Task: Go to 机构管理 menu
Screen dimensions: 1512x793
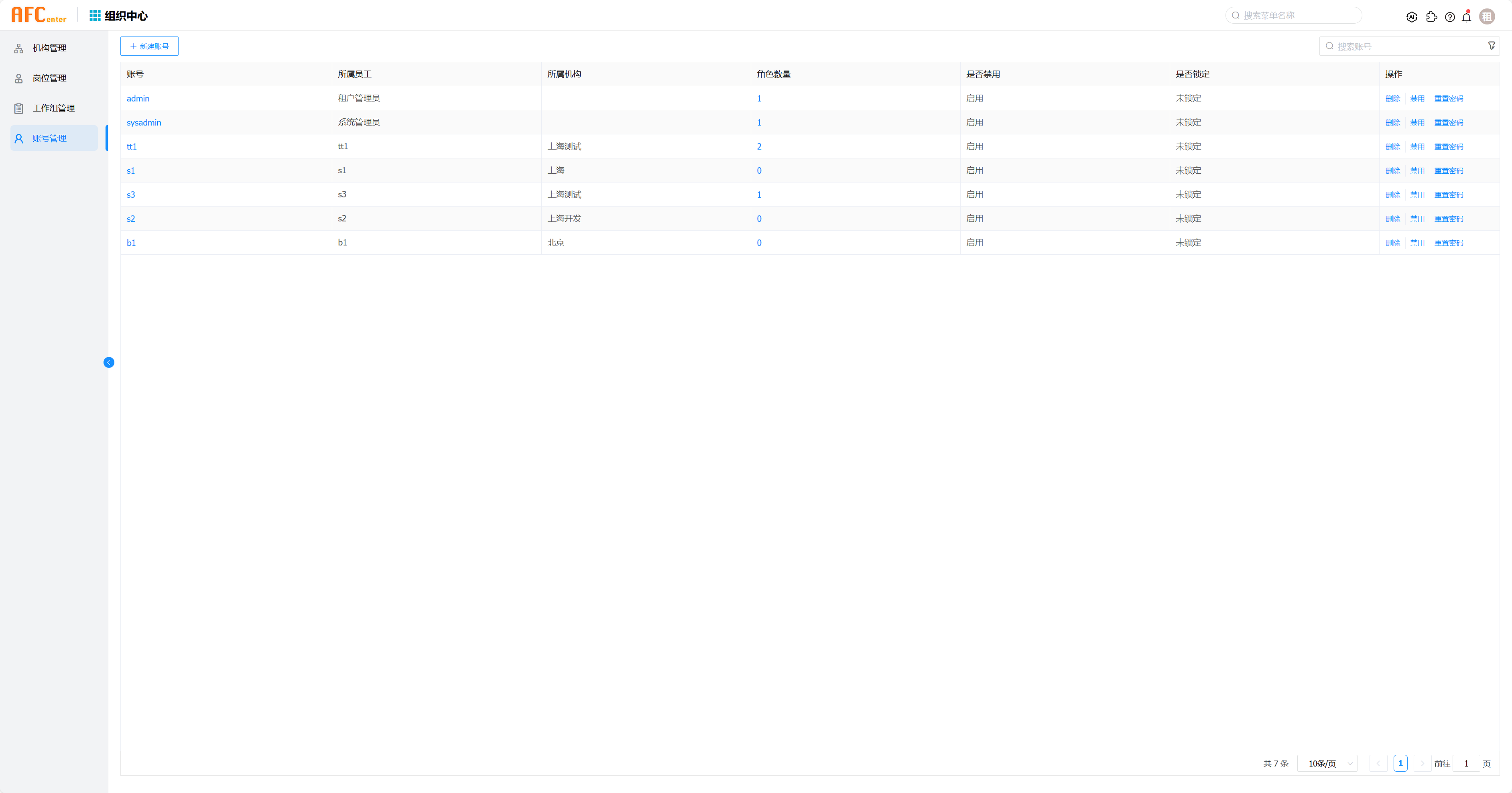Action: pos(49,48)
